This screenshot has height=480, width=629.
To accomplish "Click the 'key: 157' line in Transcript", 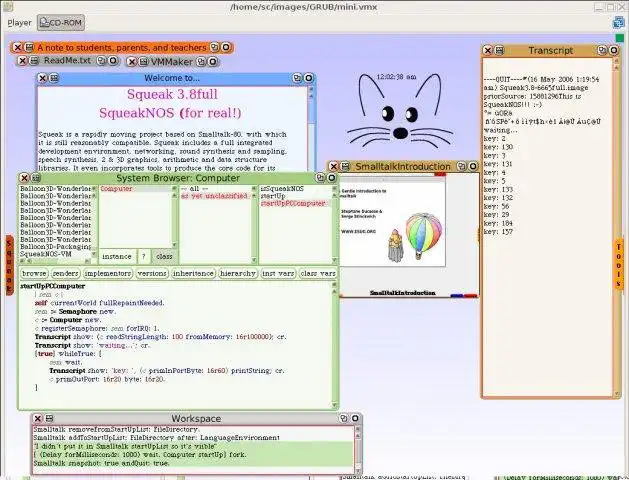I will (x=498, y=232).
